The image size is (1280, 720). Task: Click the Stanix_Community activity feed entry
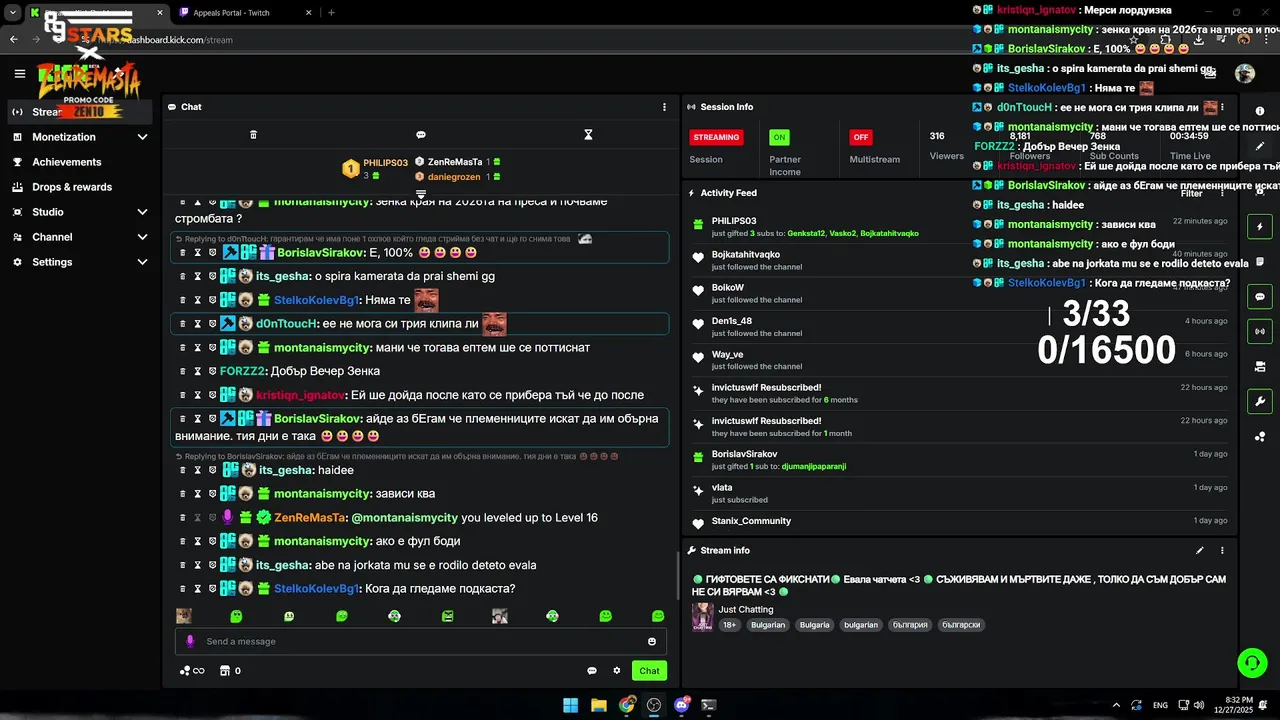coord(751,521)
